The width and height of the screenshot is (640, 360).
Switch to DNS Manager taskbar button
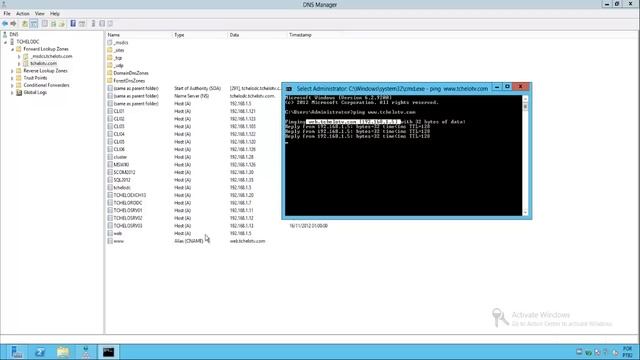[86, 352]
